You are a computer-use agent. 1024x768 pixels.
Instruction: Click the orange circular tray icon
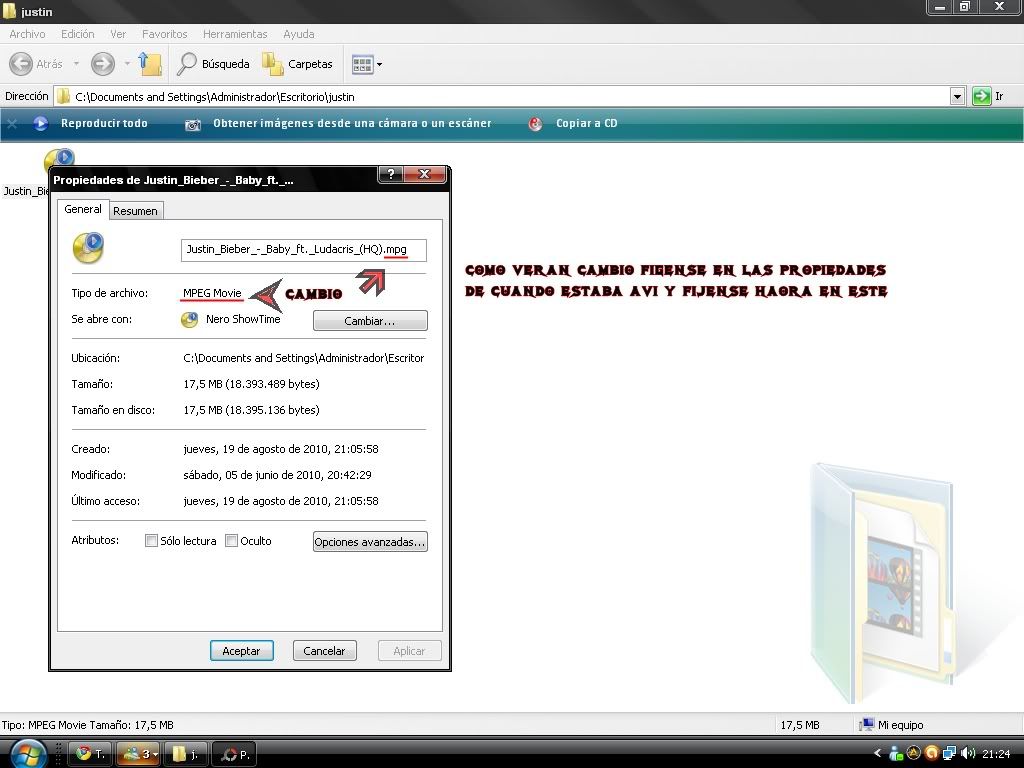[x=932, y=754]
